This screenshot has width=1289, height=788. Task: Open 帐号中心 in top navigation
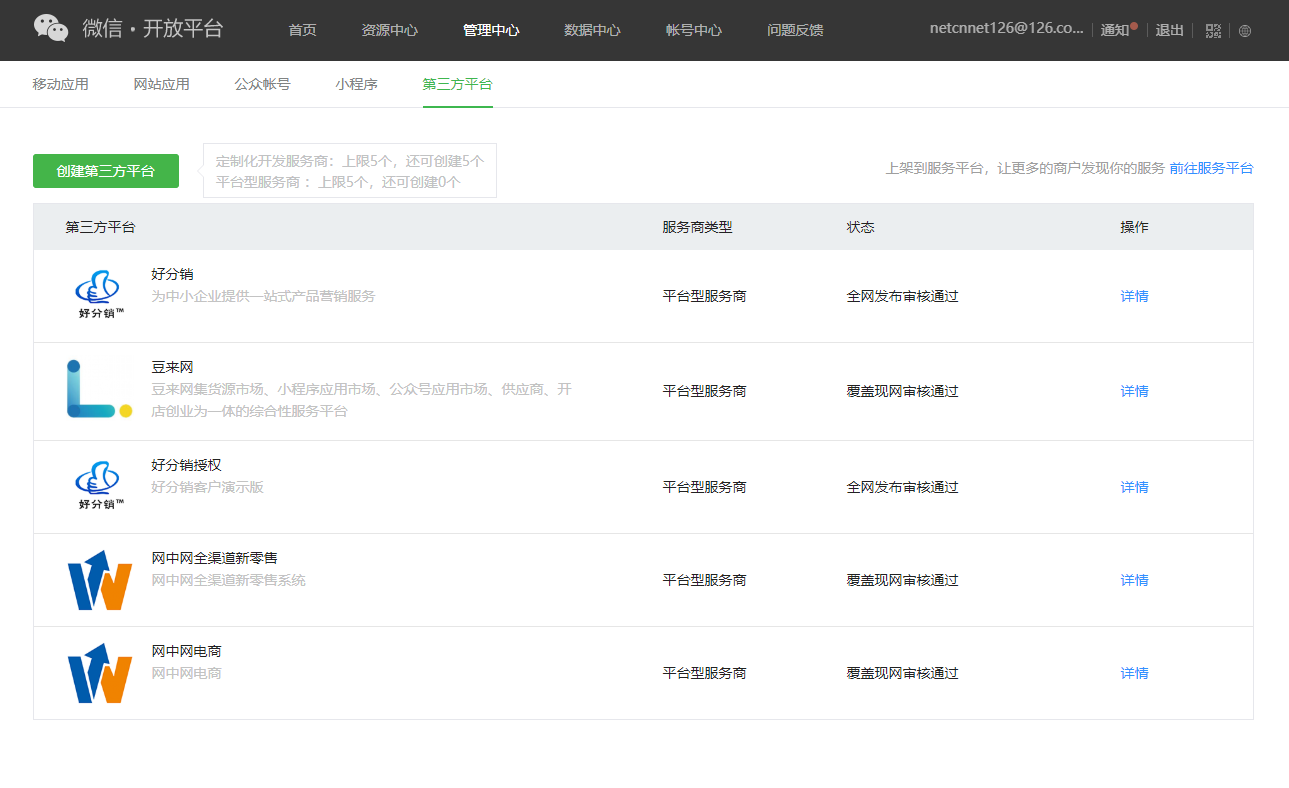[x=694, y=30]
